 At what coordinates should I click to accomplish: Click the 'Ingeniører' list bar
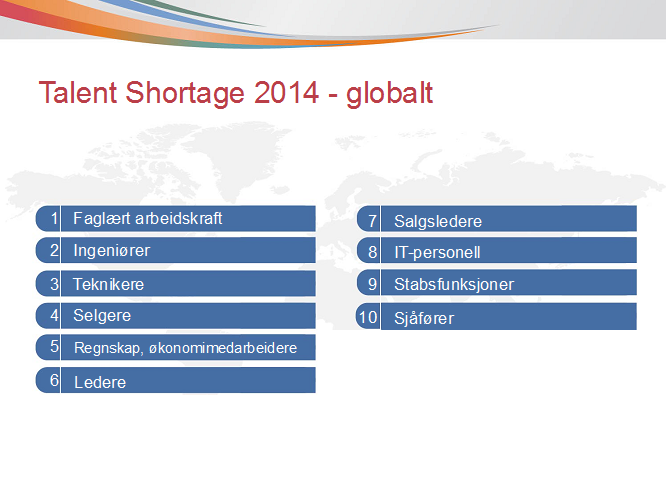[x=188, y=250]
